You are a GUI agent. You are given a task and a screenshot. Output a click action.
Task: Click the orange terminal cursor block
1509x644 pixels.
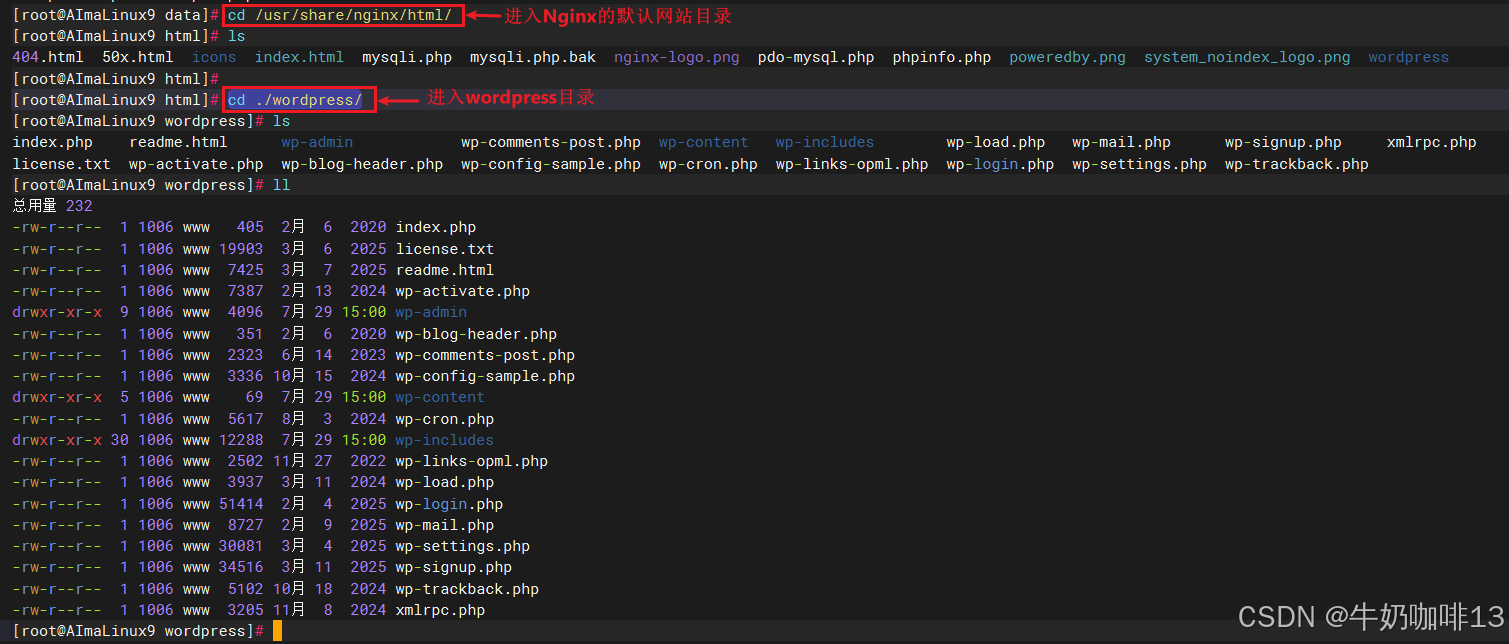(x=277, y=631)
